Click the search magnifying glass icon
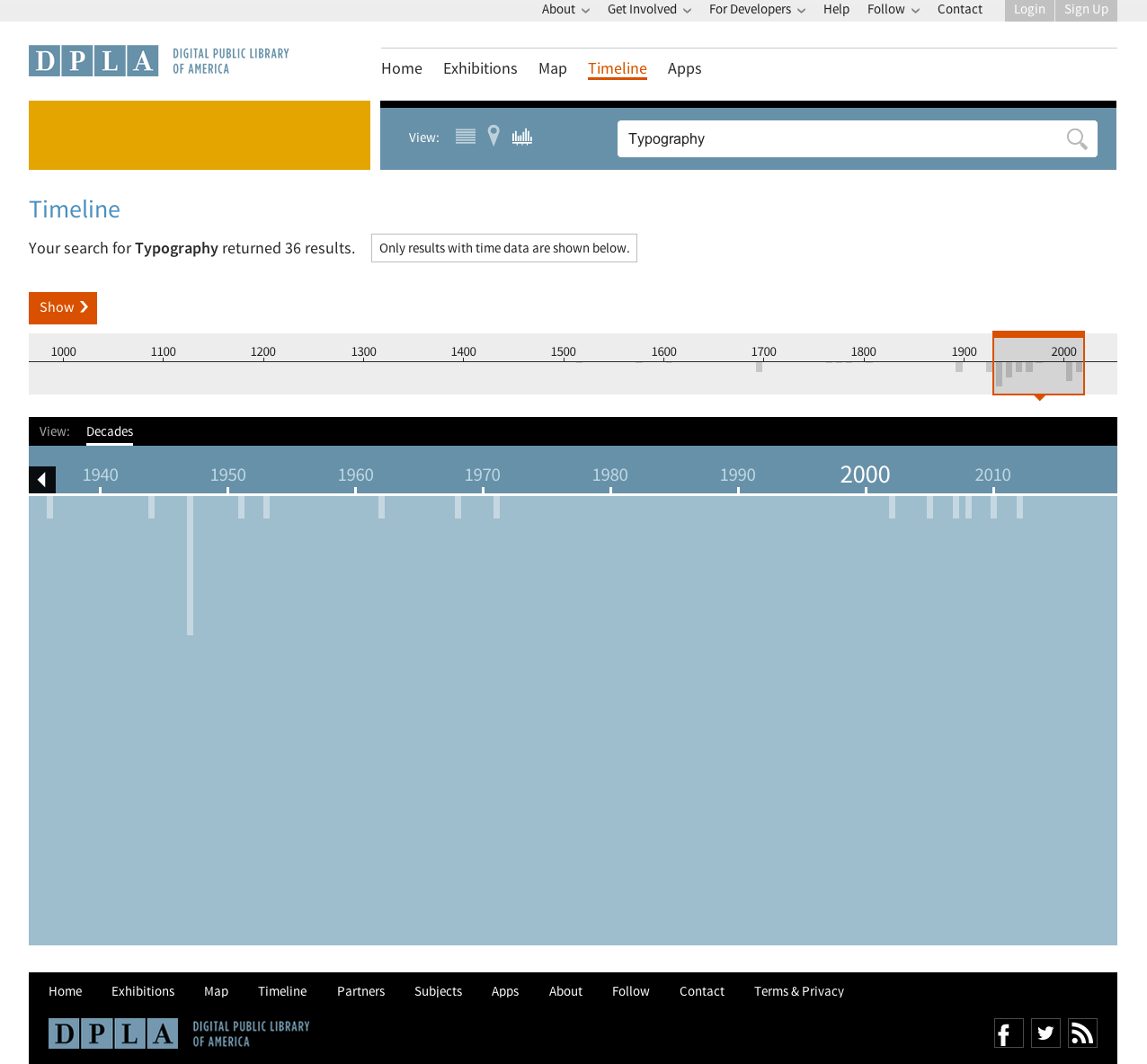1147x1064 pixels. point(1076,139)
